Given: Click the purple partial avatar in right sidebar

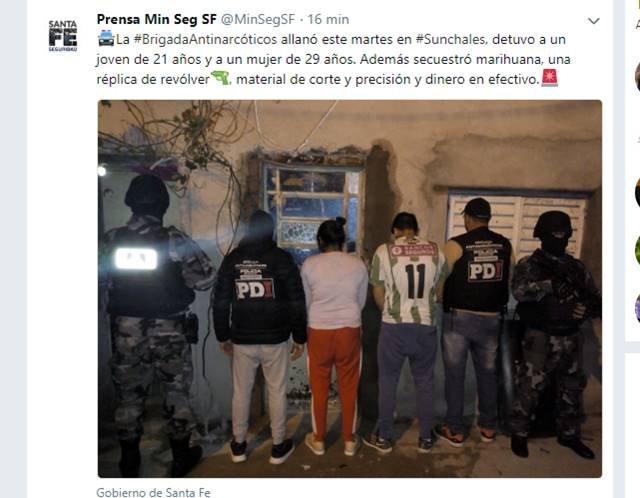Looking at the screenshot, I should point(637,307).
